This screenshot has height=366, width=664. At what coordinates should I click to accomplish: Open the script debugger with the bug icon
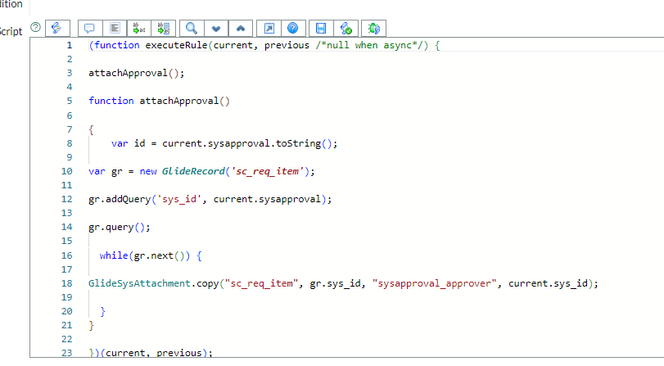374,28
